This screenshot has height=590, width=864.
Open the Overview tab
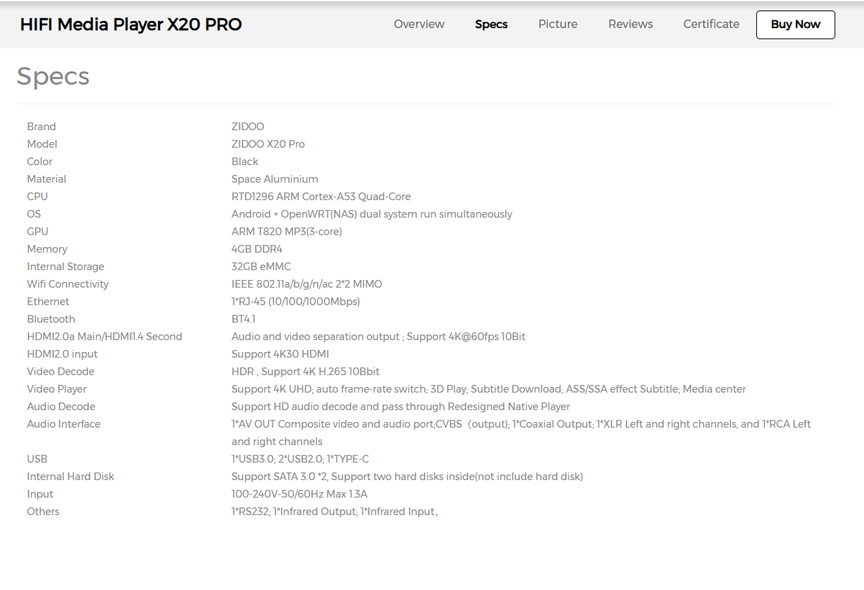419,24
